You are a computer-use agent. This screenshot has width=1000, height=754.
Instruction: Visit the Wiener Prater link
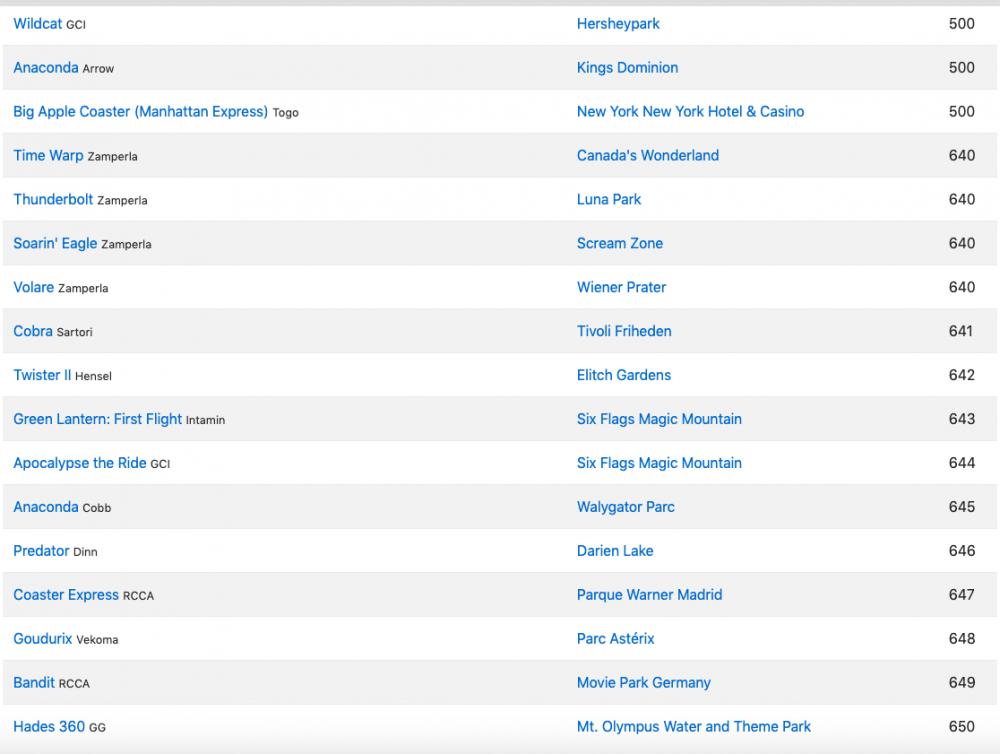pyautogui.click(x=621, y=288)
